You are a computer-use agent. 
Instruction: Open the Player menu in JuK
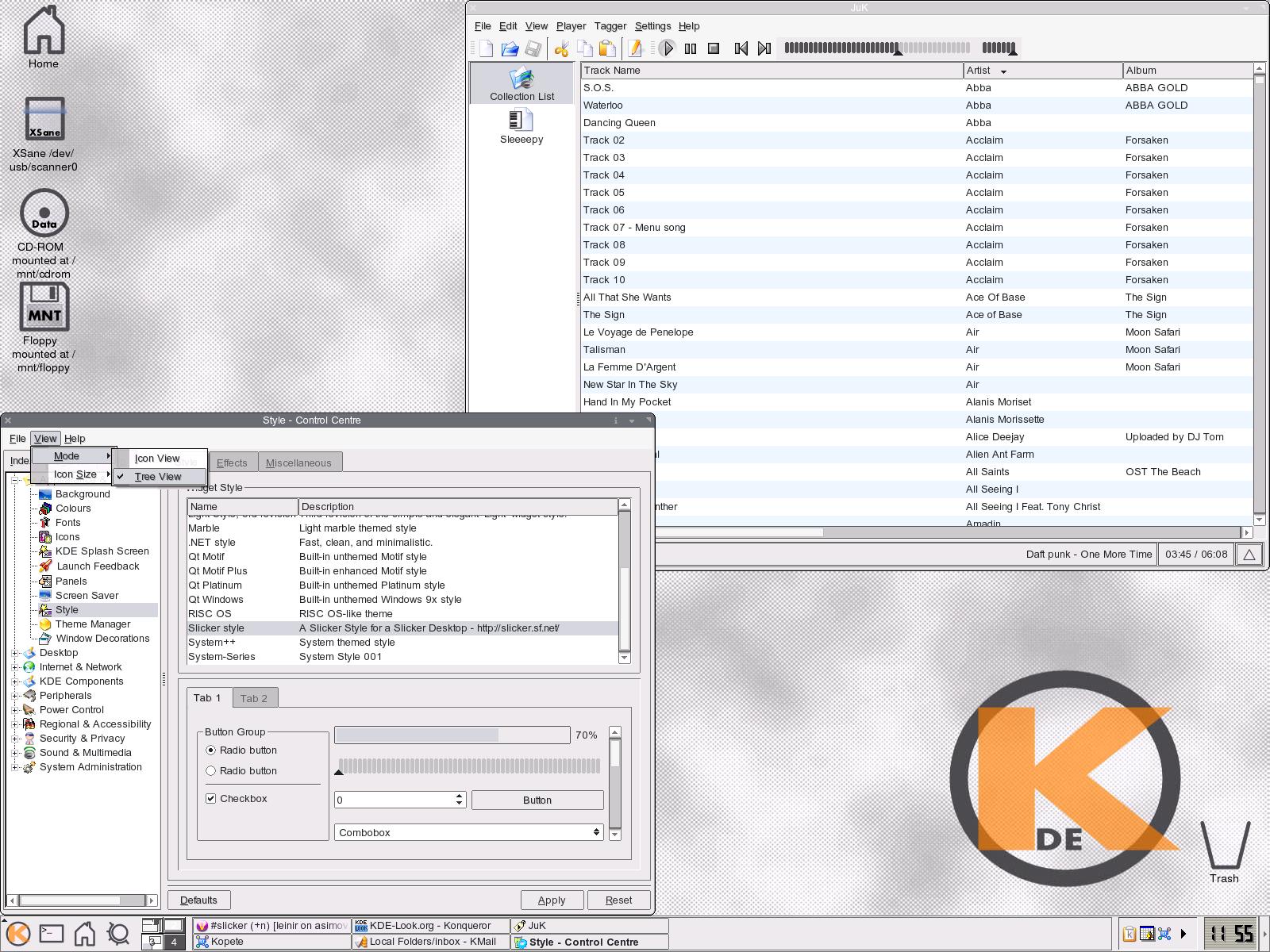(571, 26)
